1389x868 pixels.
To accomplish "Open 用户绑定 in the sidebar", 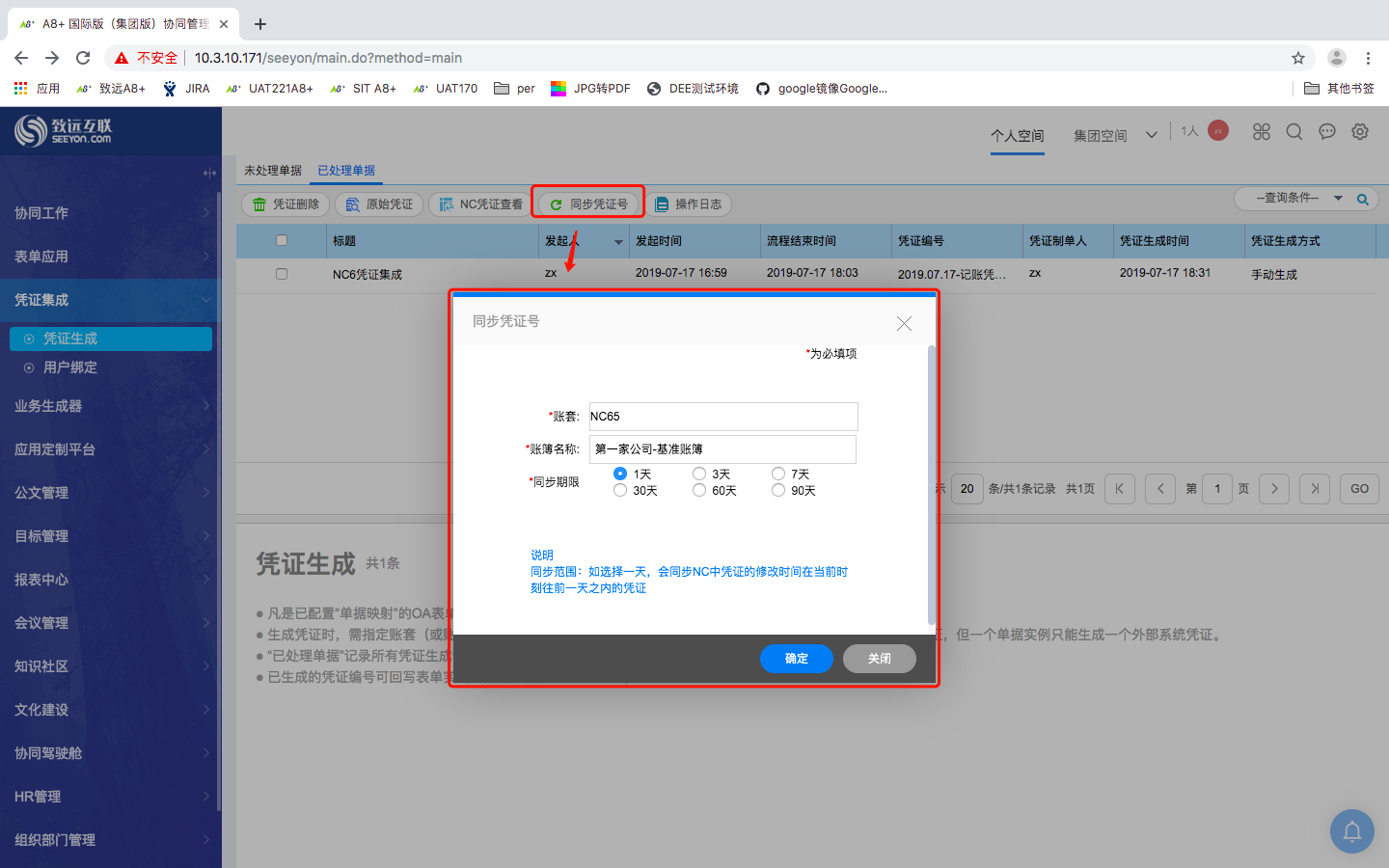I will click(70, 367).
